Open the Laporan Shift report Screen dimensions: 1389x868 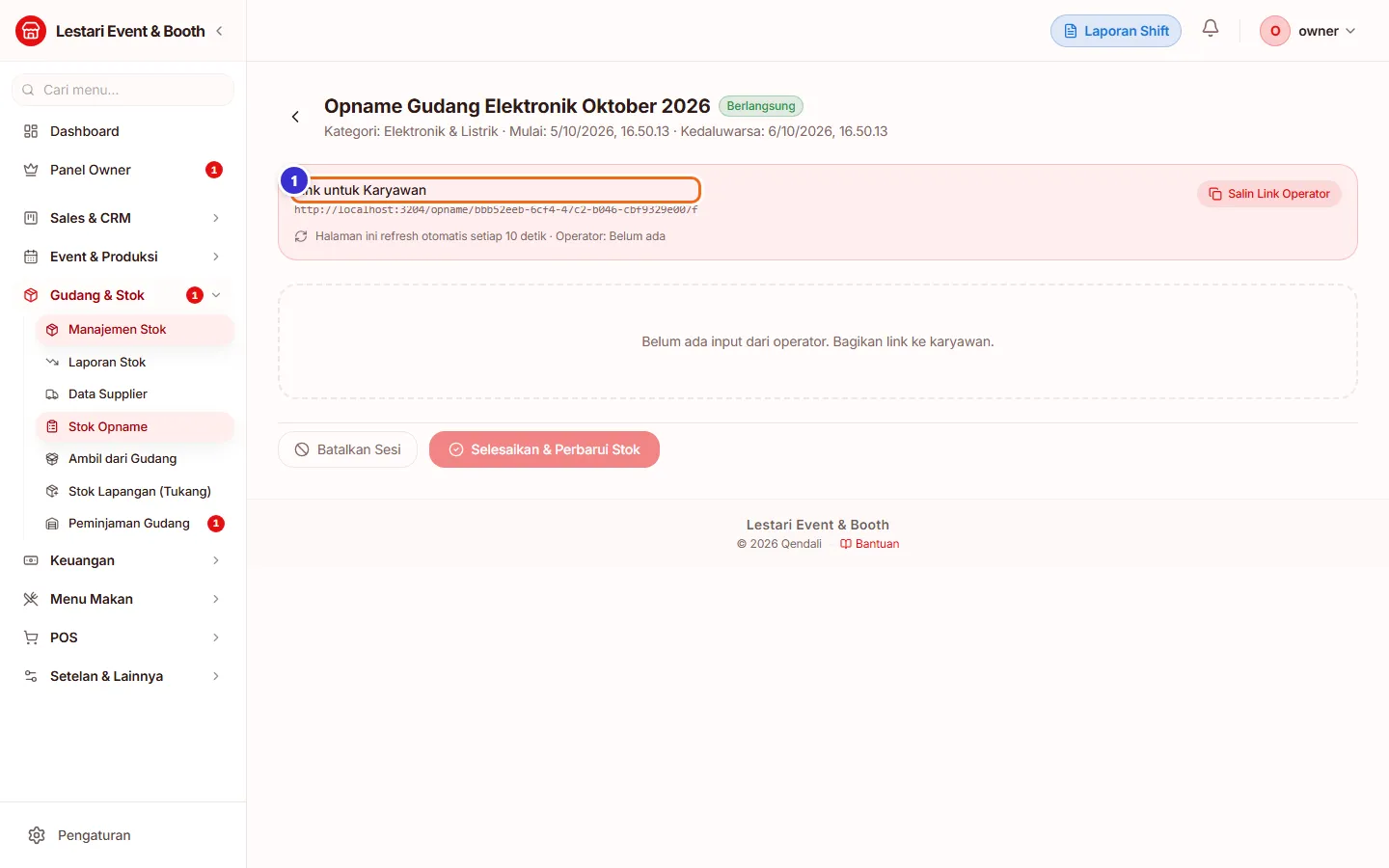1116,31
